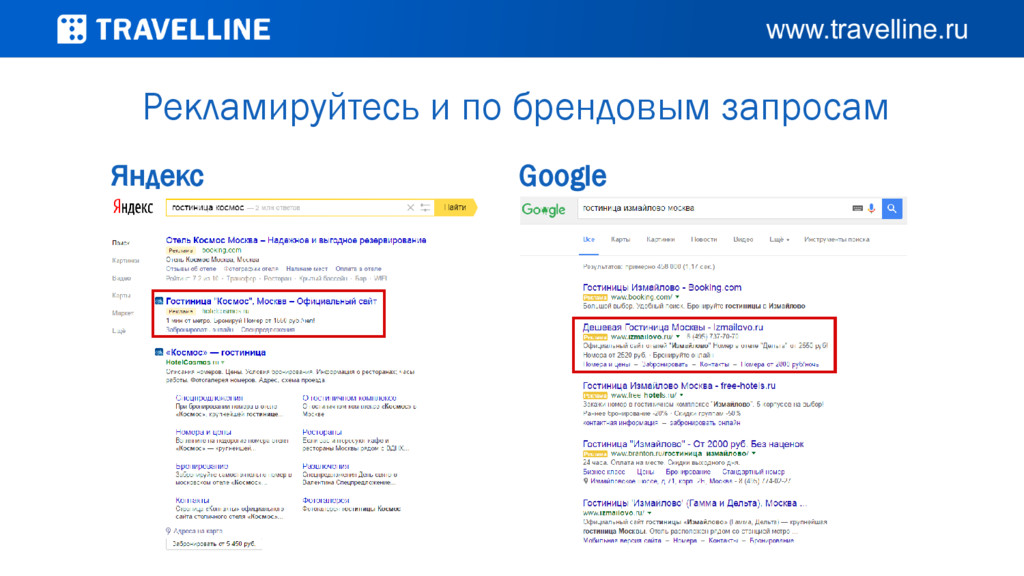Clear the Yandex query with the X icon

[410, 208]
